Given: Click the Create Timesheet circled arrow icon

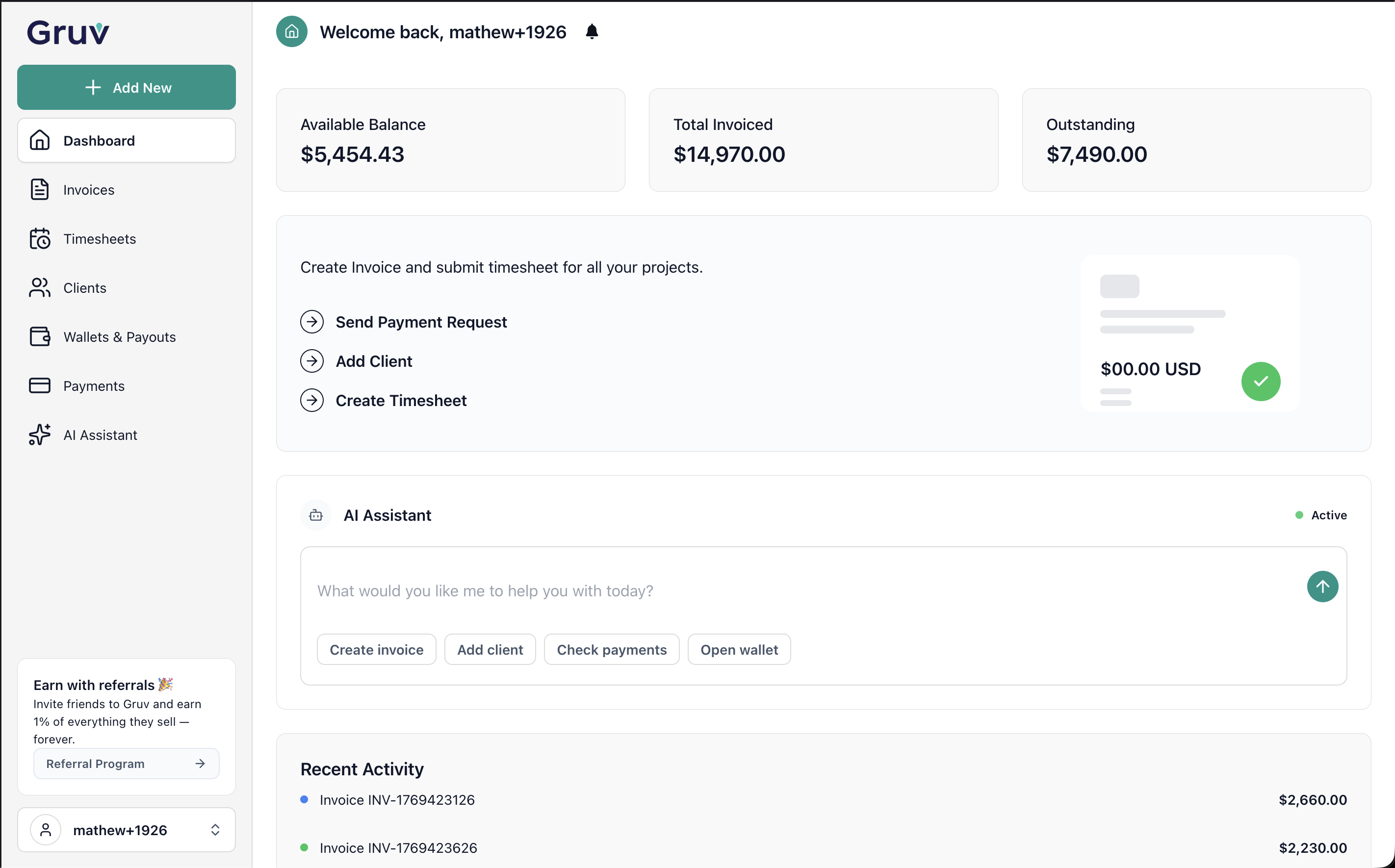Looking at the screenshot, I should click(312, 400).
